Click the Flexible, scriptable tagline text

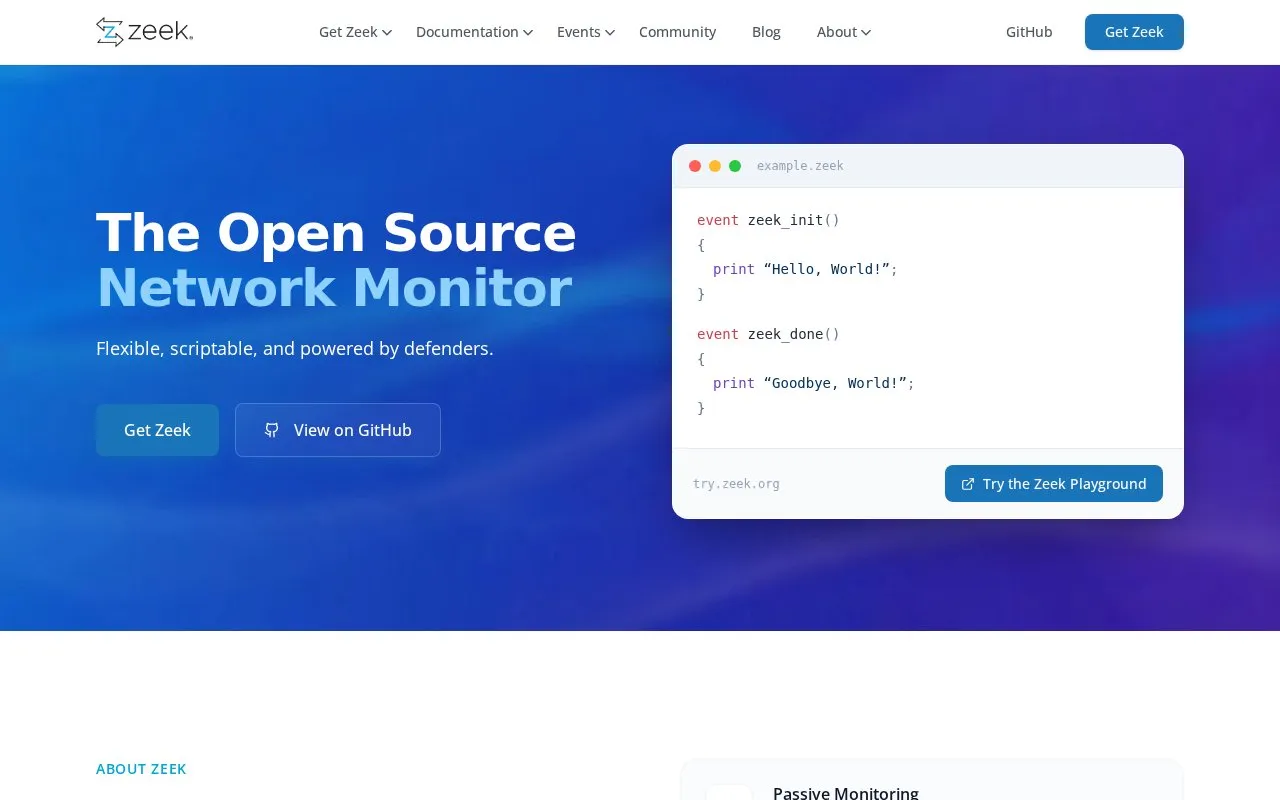click(295, 349)
